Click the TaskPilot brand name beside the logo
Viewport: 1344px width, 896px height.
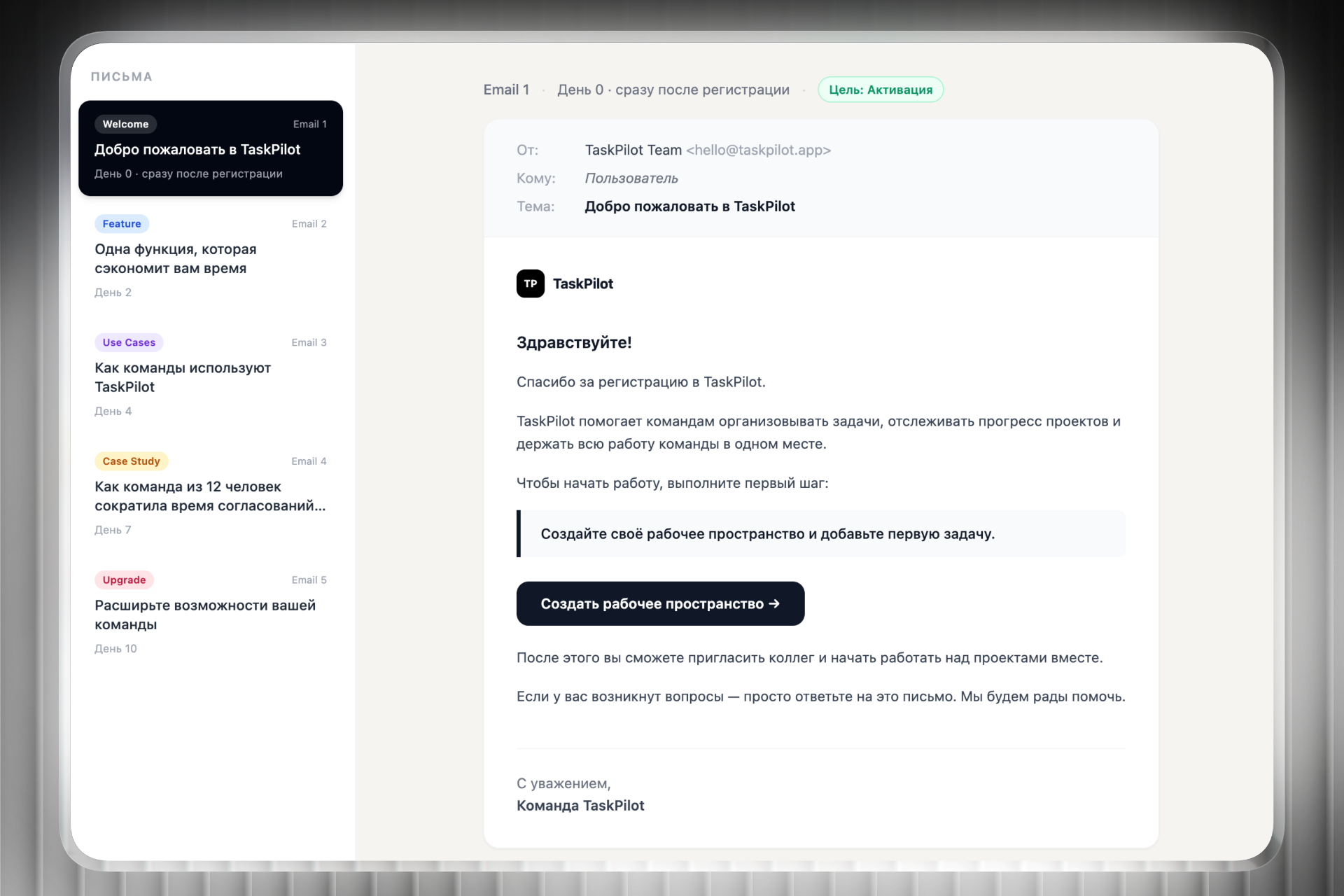click(582, 283)
